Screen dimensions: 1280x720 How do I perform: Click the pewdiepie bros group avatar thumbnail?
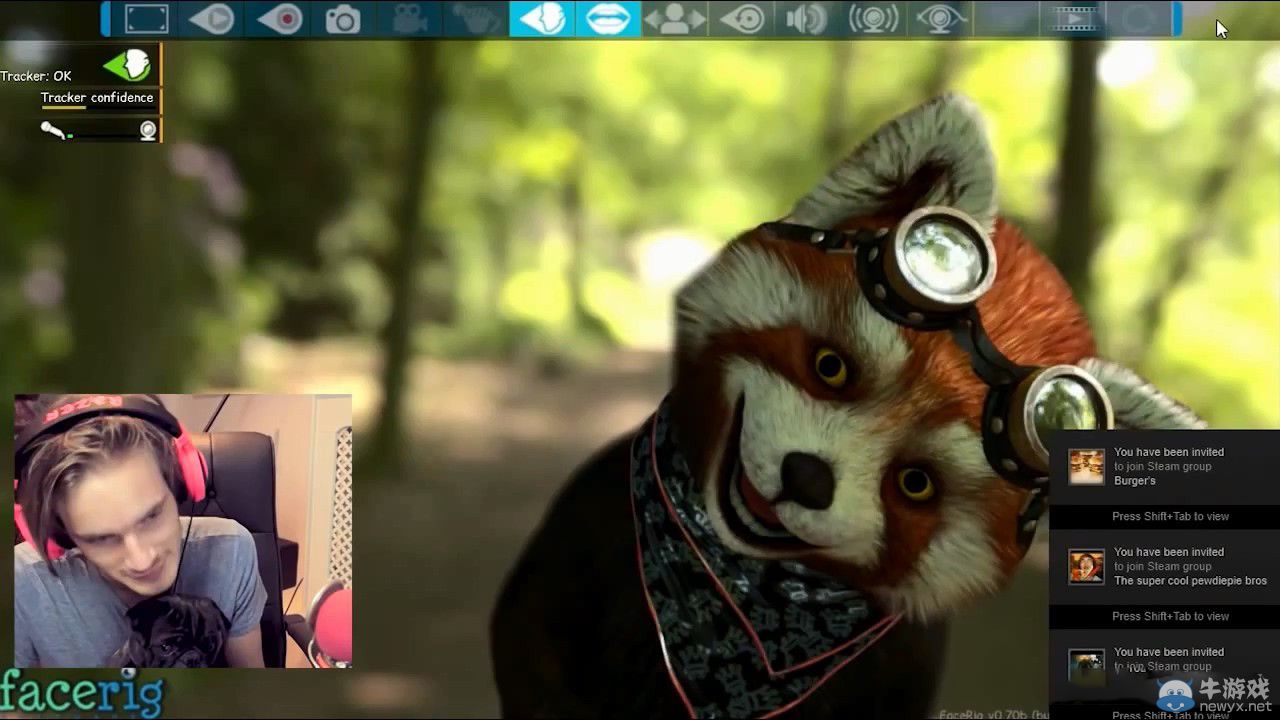pos(1086,567)
